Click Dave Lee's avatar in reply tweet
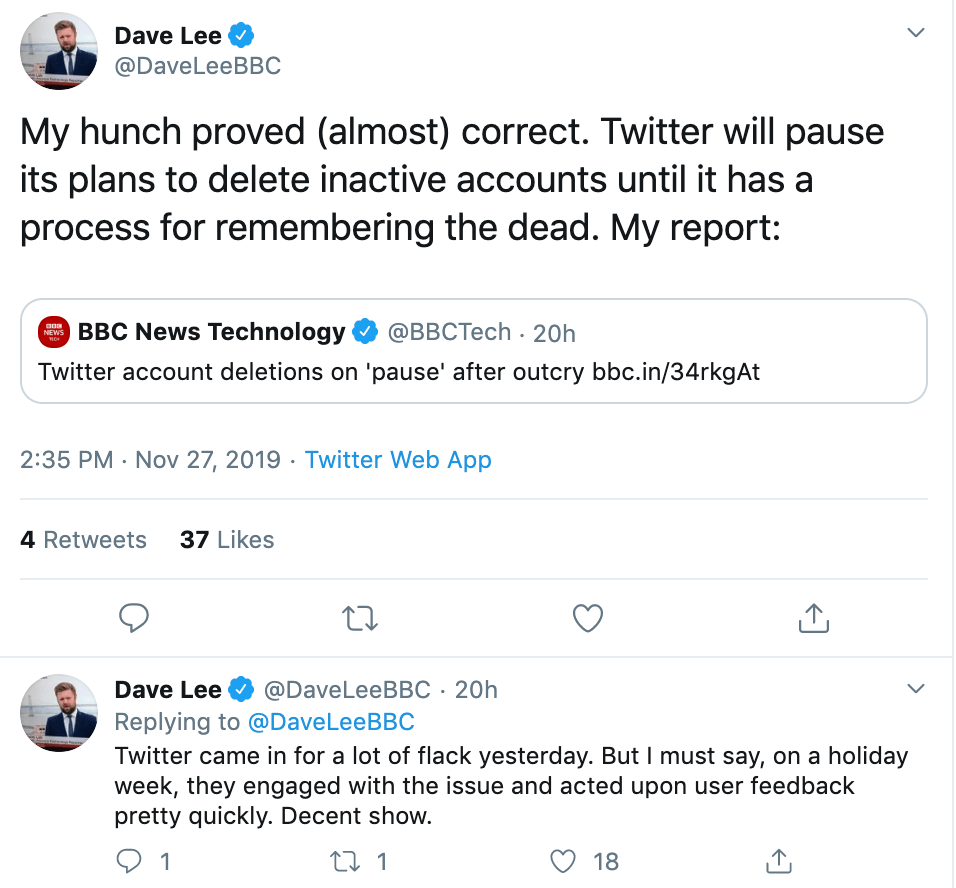Viewport: 956px width, 888px height. click(59, 712)
